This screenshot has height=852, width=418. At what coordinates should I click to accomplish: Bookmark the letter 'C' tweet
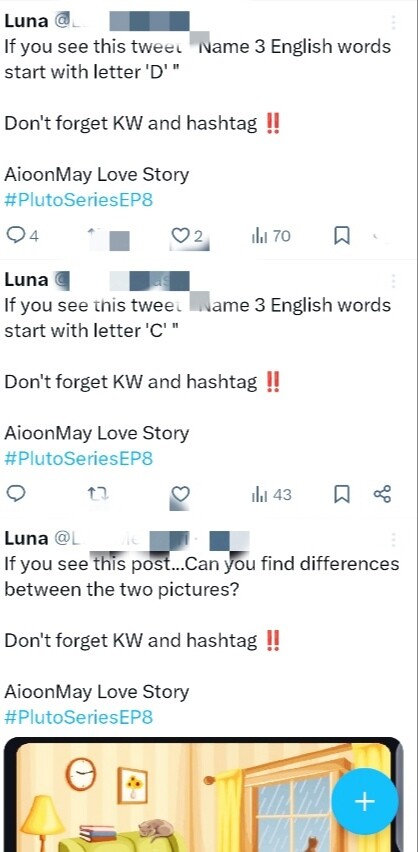point(341,494)
